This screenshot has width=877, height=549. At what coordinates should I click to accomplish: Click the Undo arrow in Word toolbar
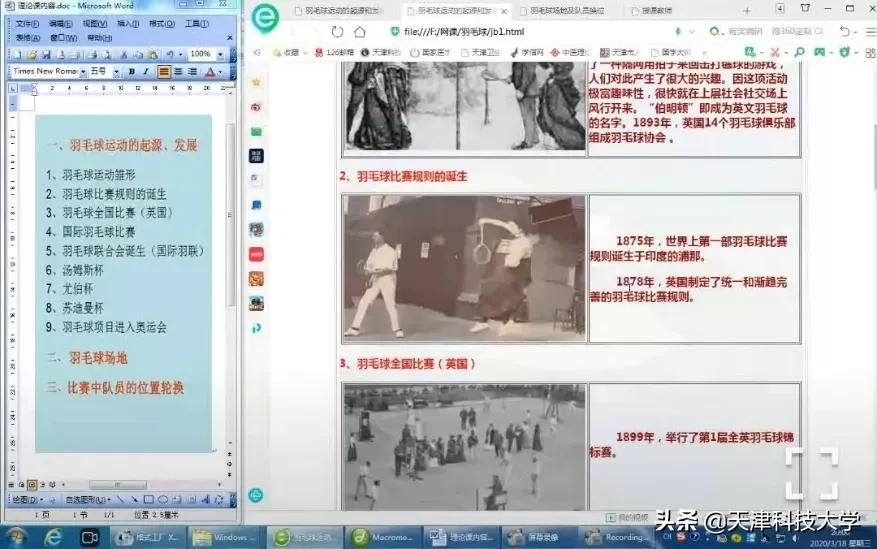point(169,54)
